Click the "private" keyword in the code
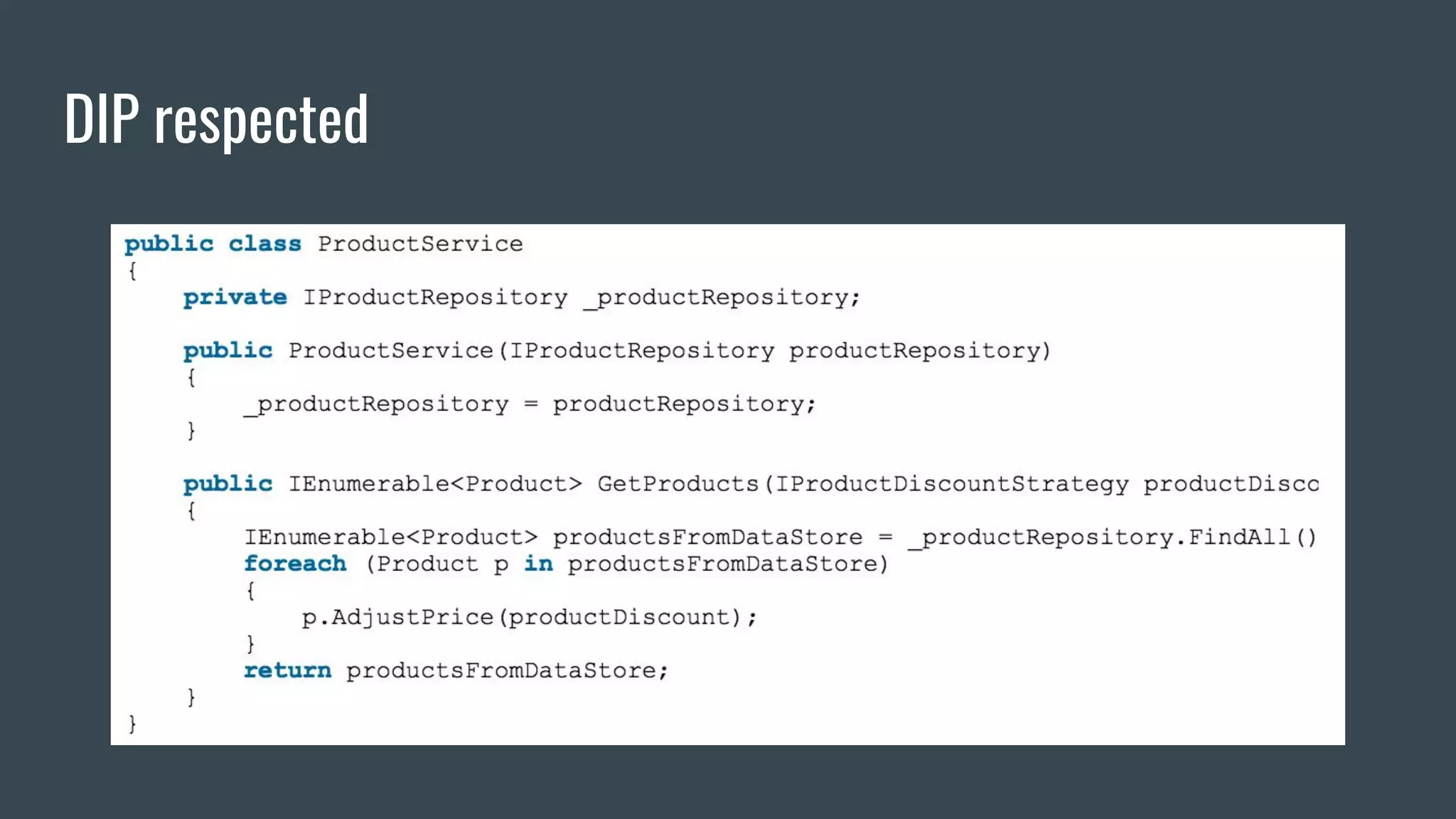Screen dimensions: 1456x819 pyautogui.click(x=235, y=297)
